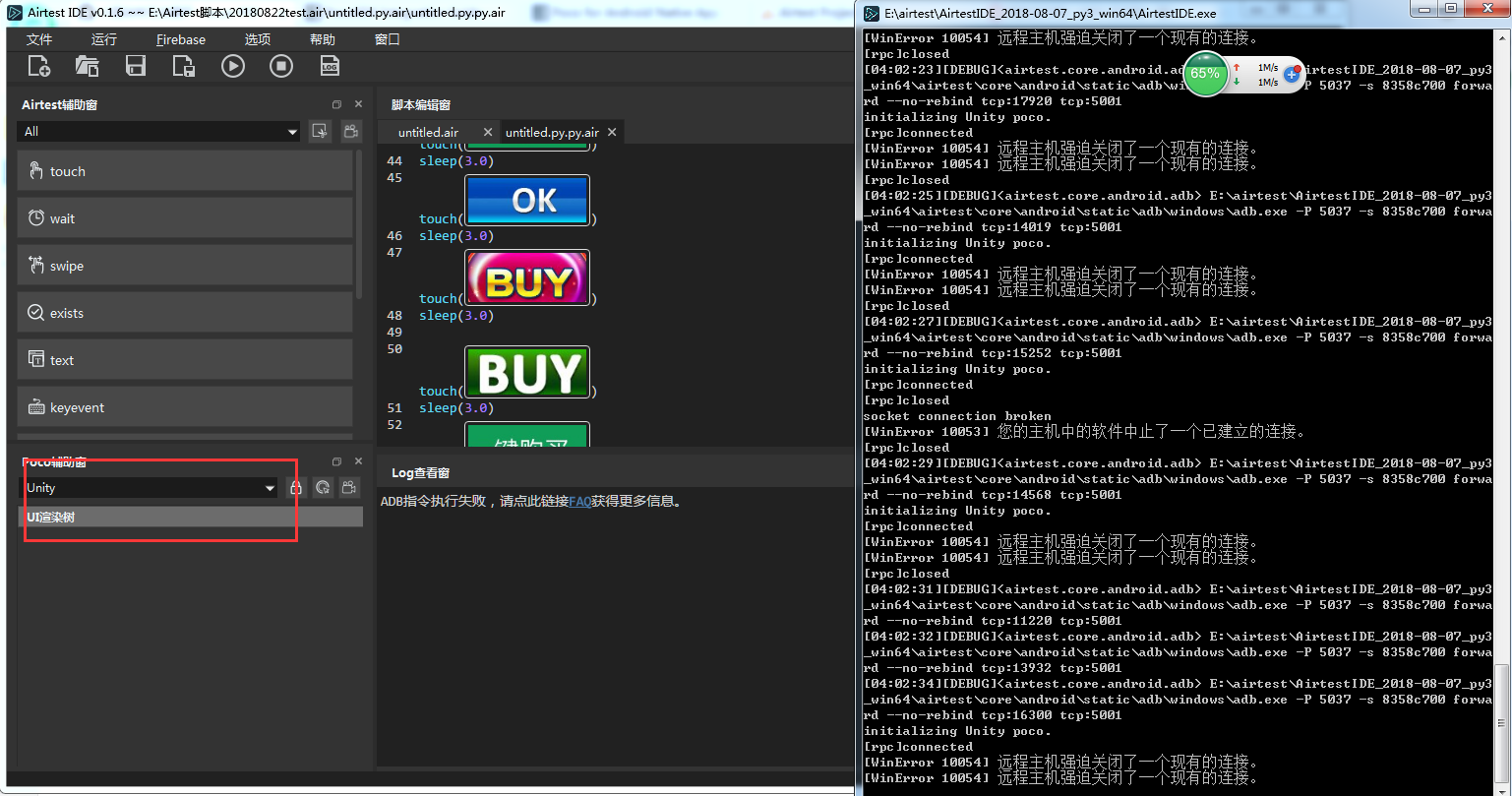Float the Airtest辅助窗 panel

(336, 104)
